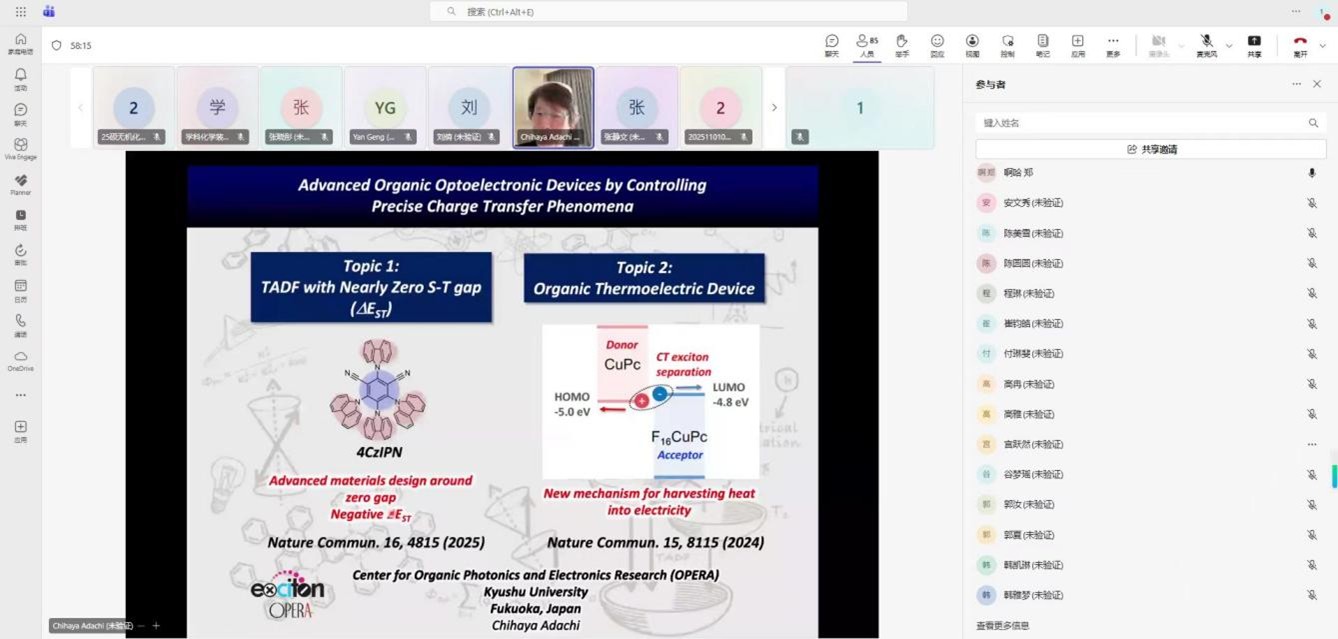Click the share (共享) screen icon
The height and width of the screenshot is (639, 1338).
(1254, 45)
